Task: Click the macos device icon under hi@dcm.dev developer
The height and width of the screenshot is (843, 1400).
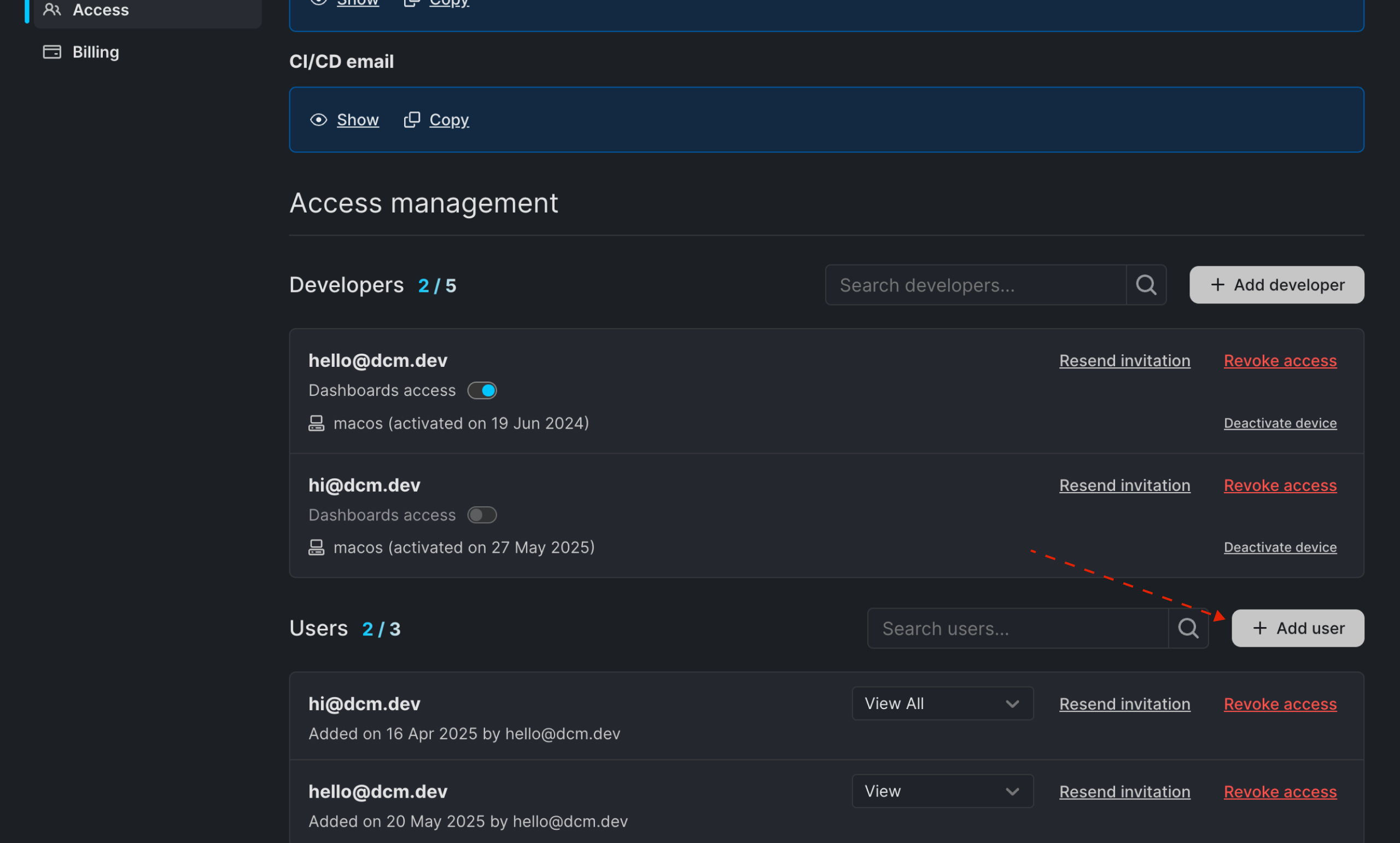Action: tap(317, 548)
